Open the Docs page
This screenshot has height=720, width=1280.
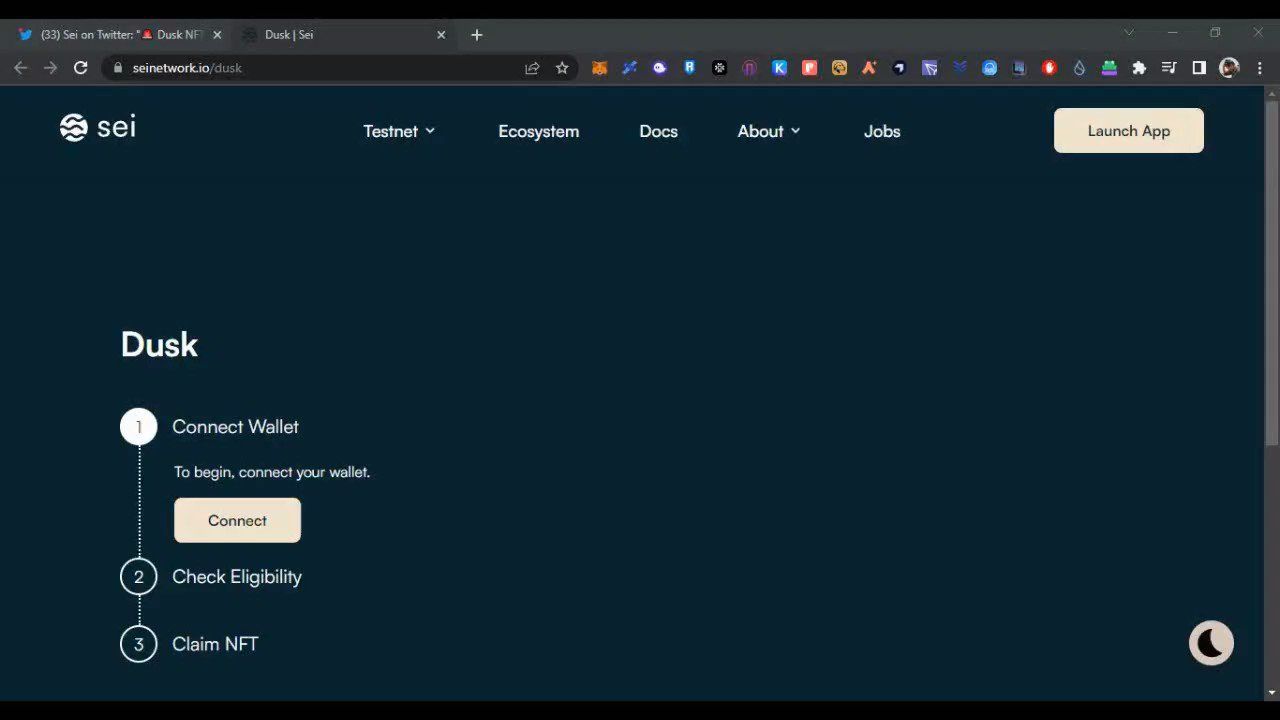[x=658, y=131]
